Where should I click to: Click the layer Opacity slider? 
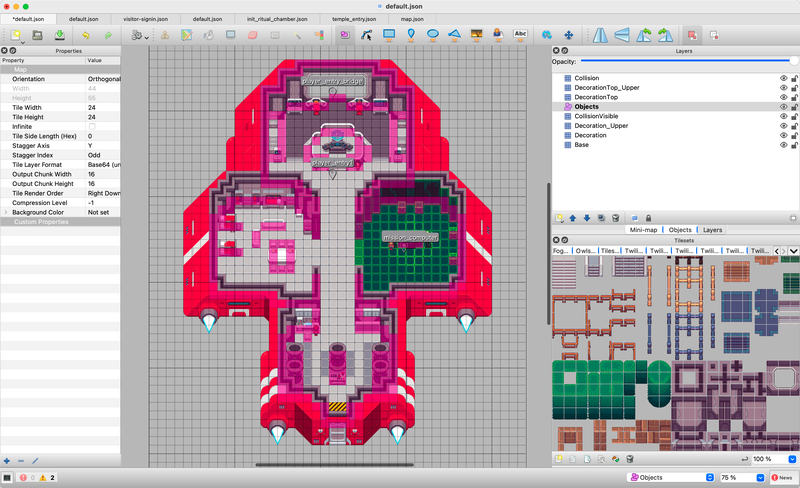[x=688, y=61]
